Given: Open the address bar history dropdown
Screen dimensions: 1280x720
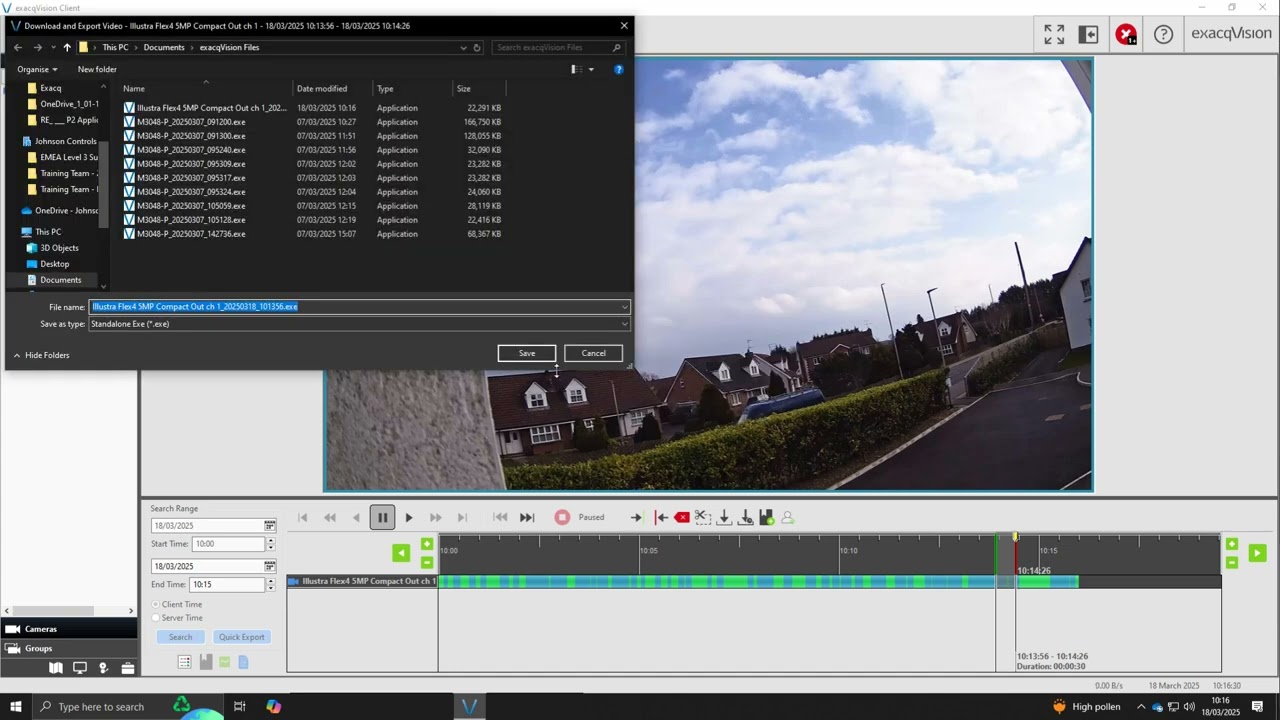Looking at the screenshot, I should pos(463,47).
